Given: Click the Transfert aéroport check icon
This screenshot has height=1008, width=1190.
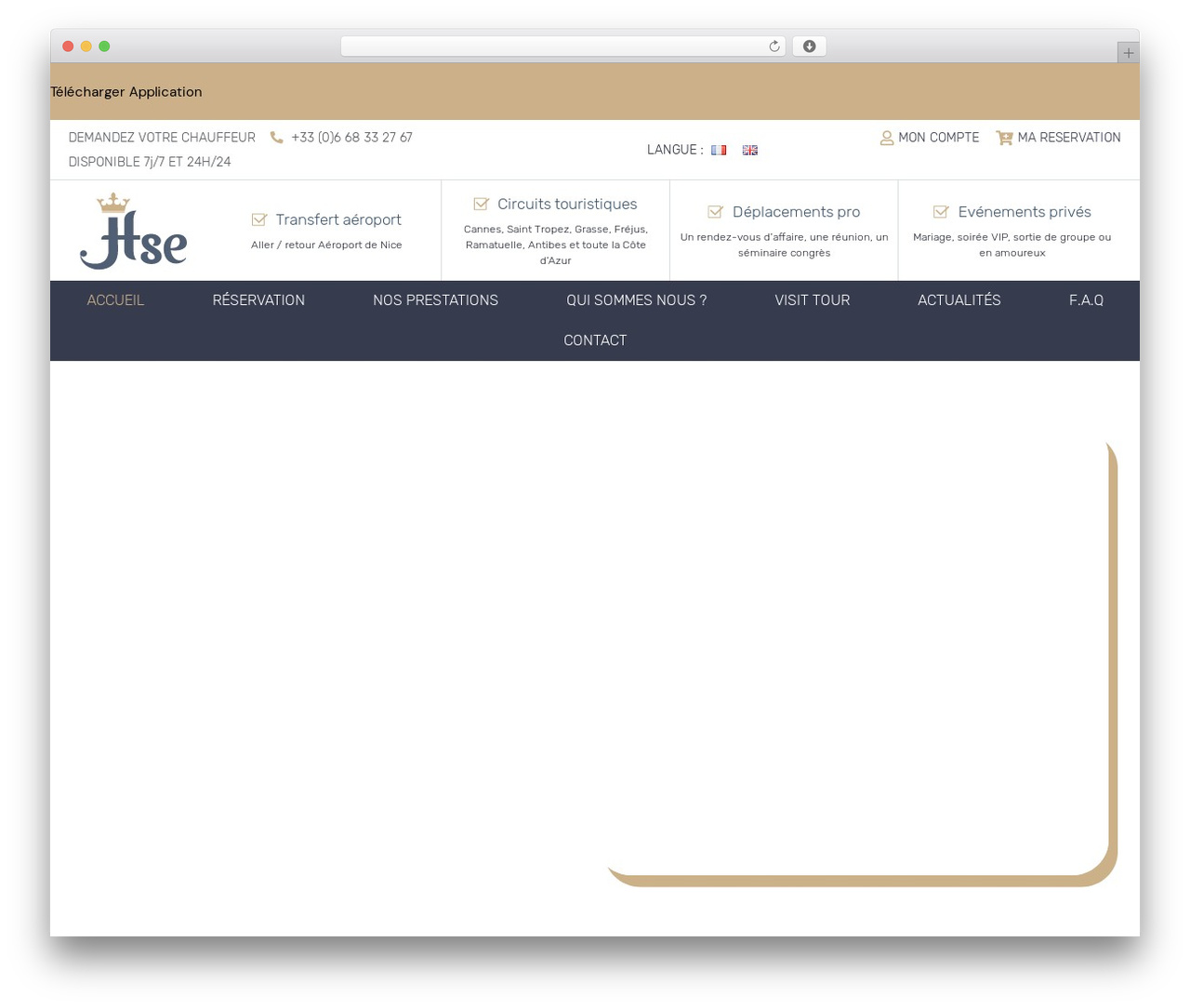Looking at the screenshot, I should point(259,219).
